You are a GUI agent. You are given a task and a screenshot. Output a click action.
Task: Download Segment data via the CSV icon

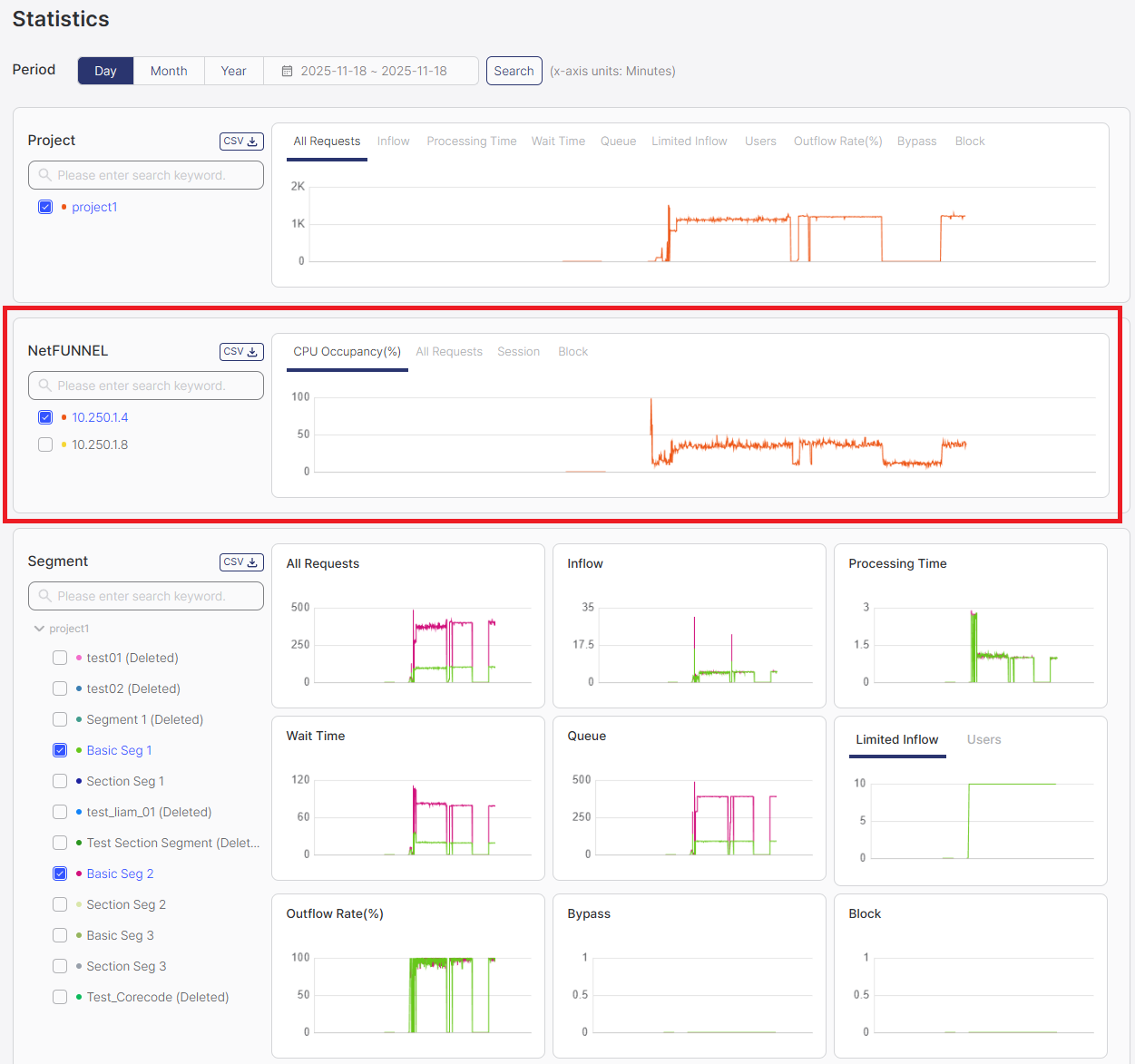pyautogui.click(x=240, y=561)
